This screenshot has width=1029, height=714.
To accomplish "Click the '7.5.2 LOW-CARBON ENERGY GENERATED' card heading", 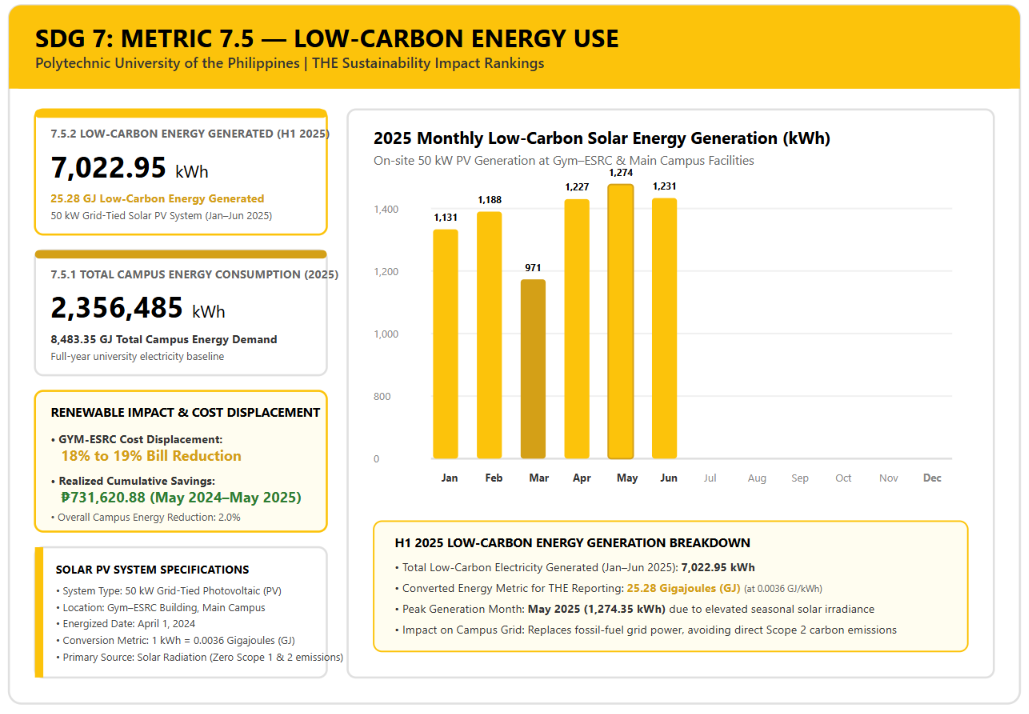I will 190,134.
